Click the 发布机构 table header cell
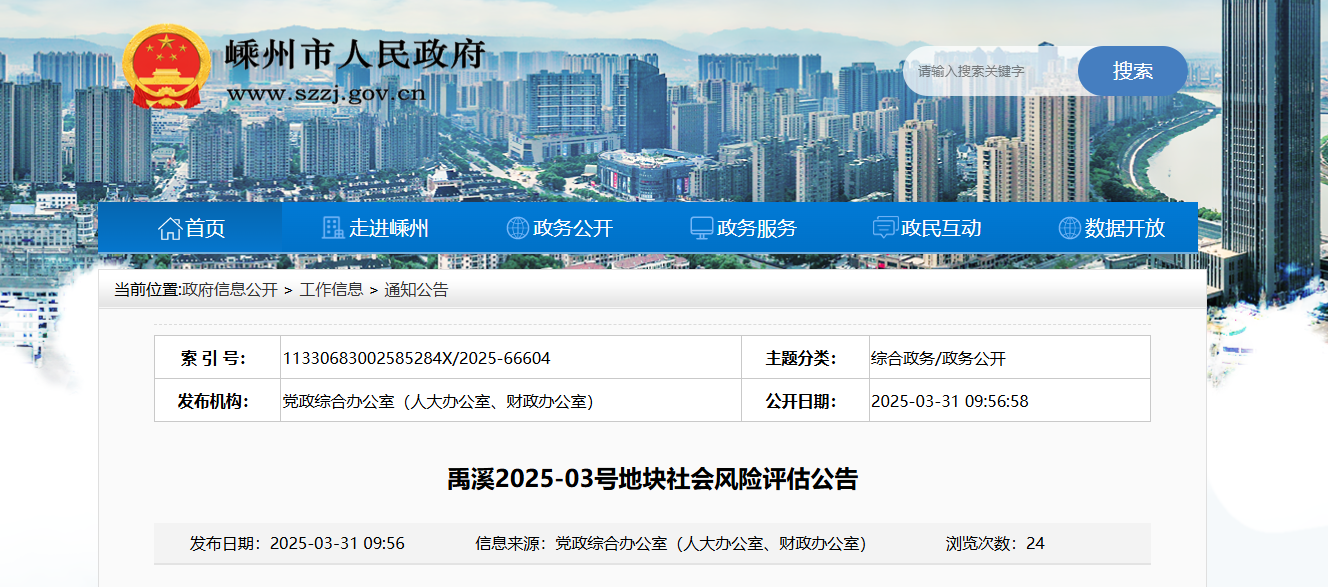Image resolution: width=1328 pixels, height=587 pixels. click(x=217, y=401)
